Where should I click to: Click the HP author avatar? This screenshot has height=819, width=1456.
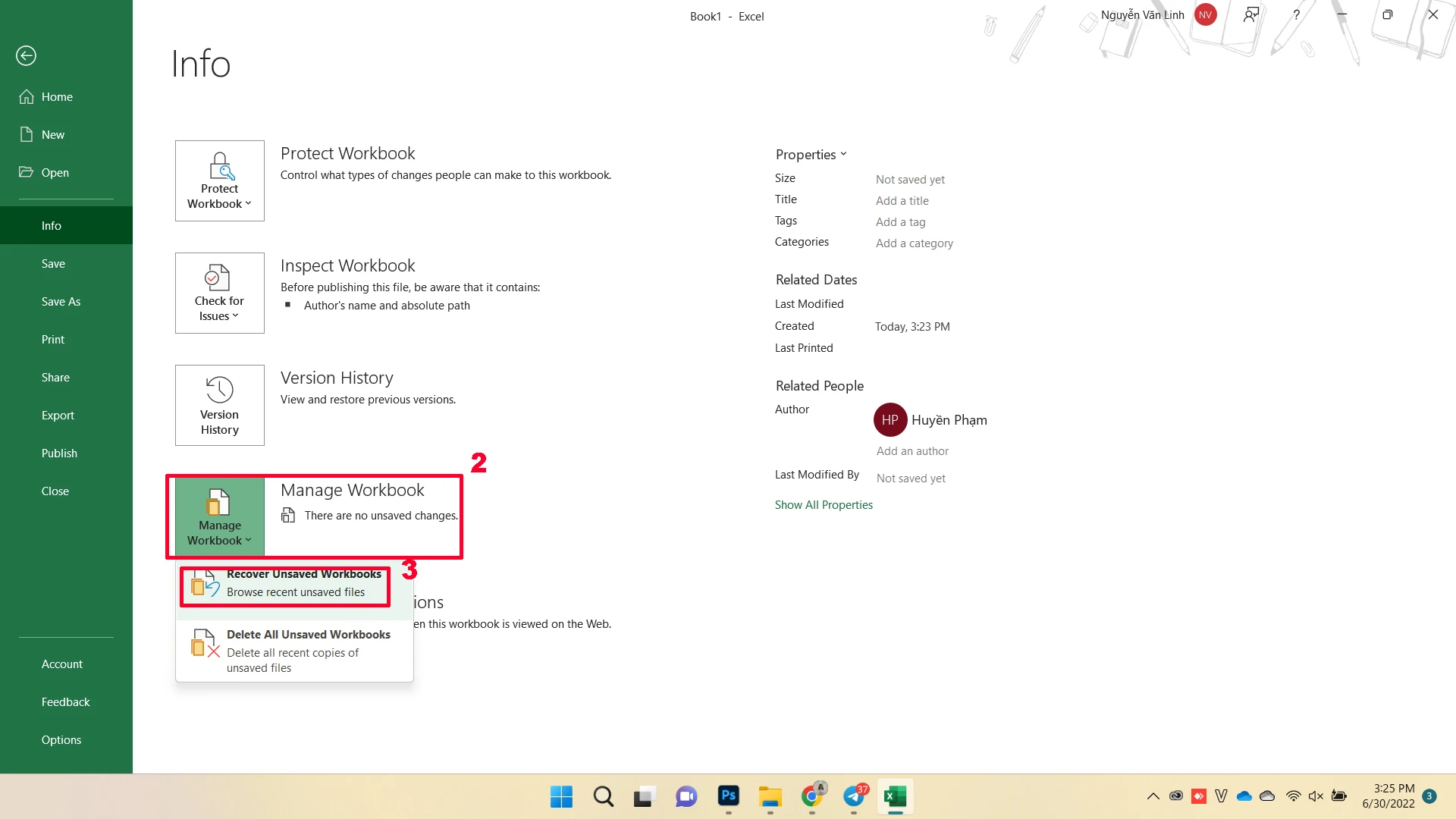890,420
